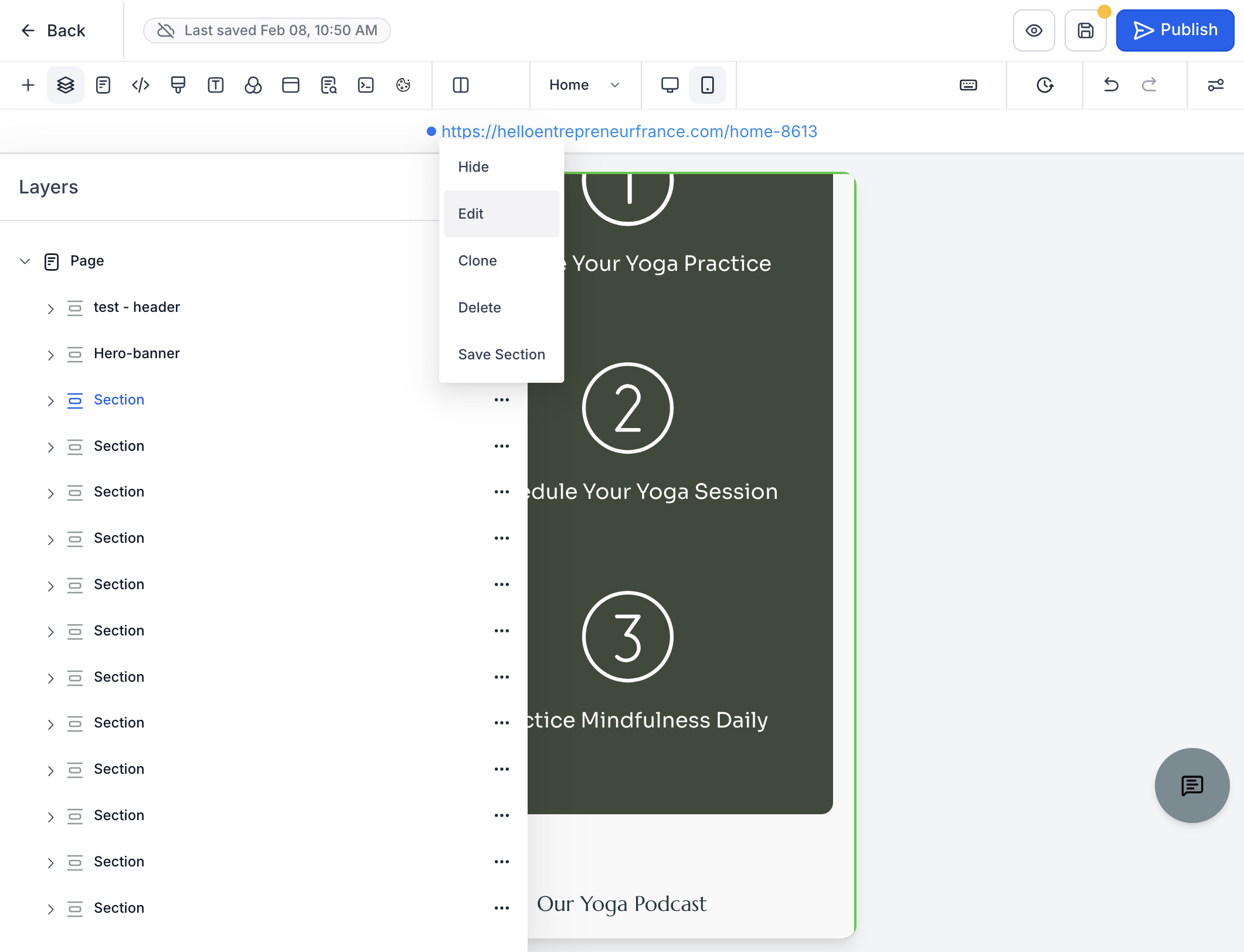Screen dimensions: 1244x952
Task: Open the version history clock icon
Action: 1045,85
